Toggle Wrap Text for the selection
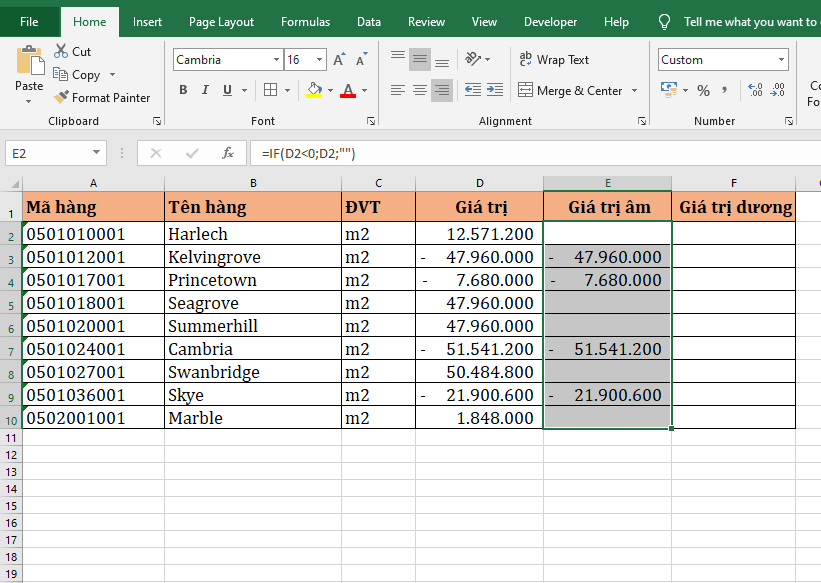 click(x=554, y=60)
